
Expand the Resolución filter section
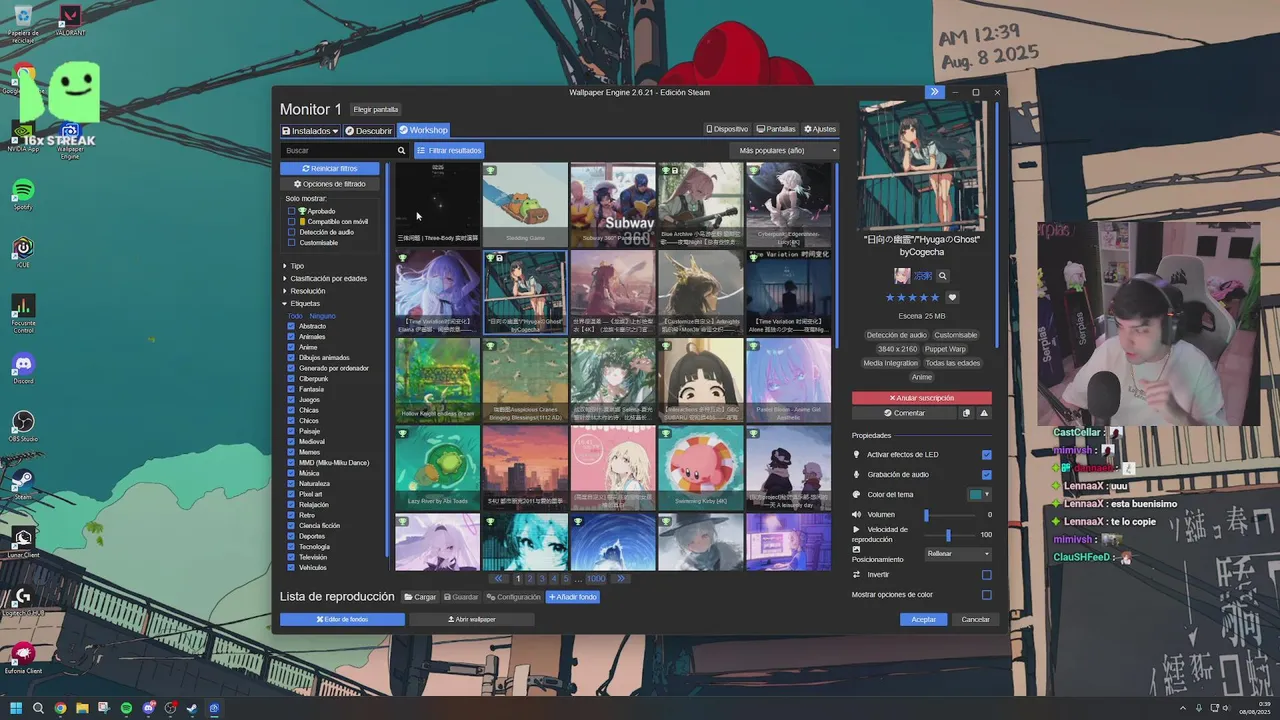click(x=303, y=291)
